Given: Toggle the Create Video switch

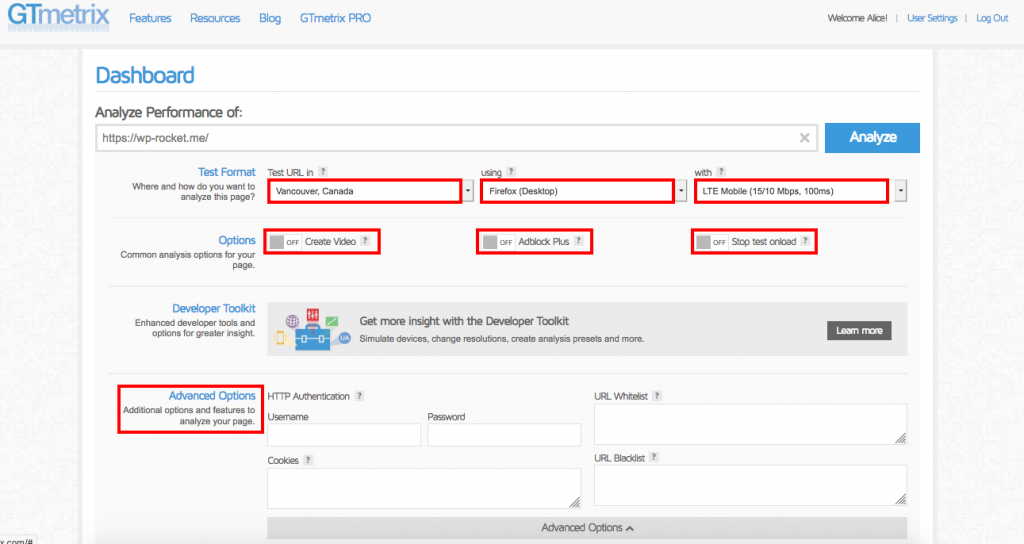Looking at the screenshot, I should click(285, 242).
